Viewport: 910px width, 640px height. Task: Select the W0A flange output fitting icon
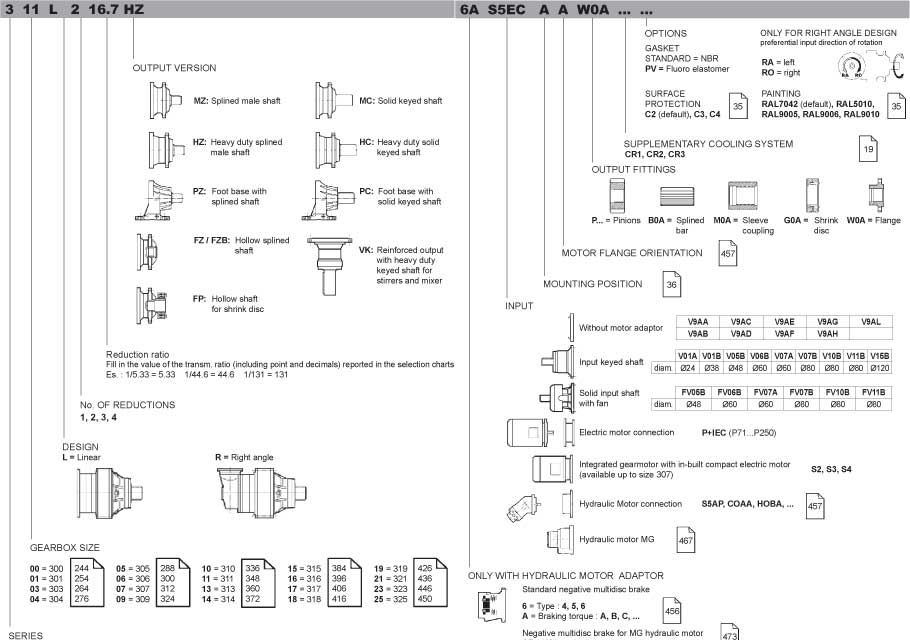click(x=877, y=194)
